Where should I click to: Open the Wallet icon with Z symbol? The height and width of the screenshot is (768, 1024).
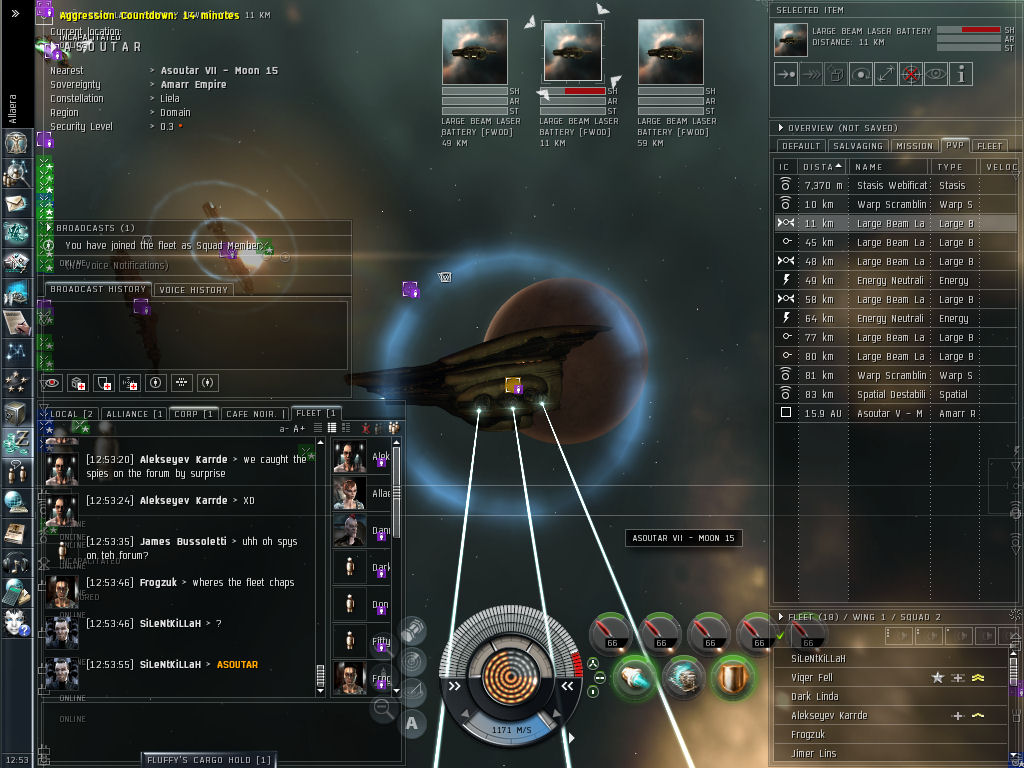(16, 442)
